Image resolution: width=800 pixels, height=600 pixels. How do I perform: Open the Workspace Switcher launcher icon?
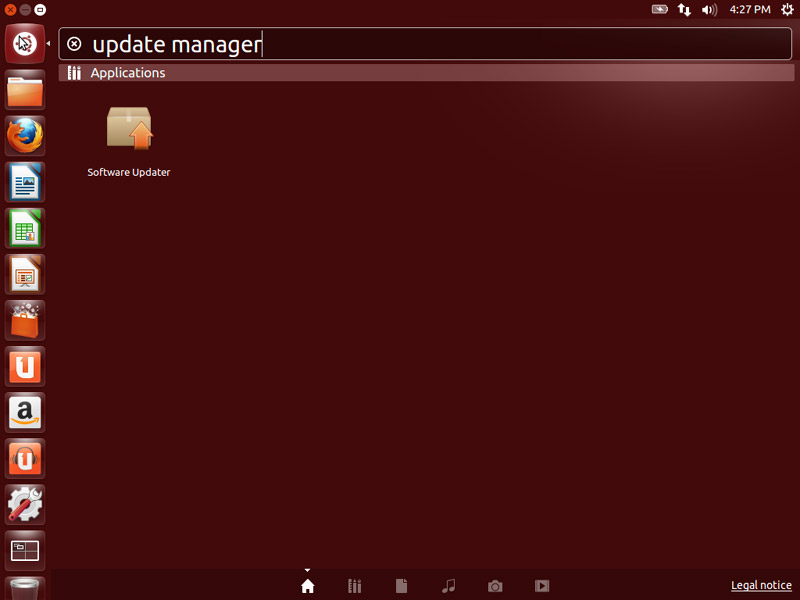point(24,551)
